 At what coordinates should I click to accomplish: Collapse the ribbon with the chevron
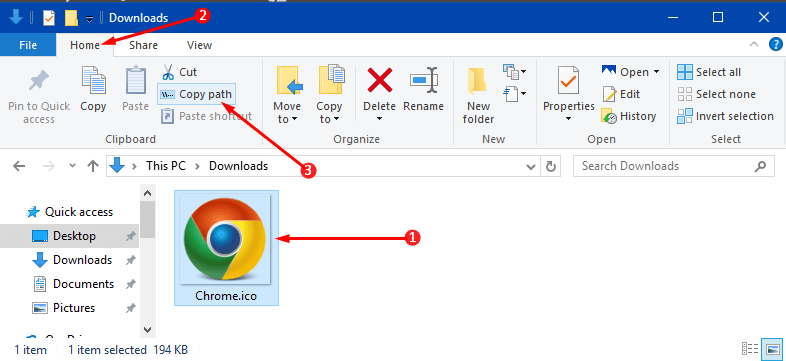[753, 45]
